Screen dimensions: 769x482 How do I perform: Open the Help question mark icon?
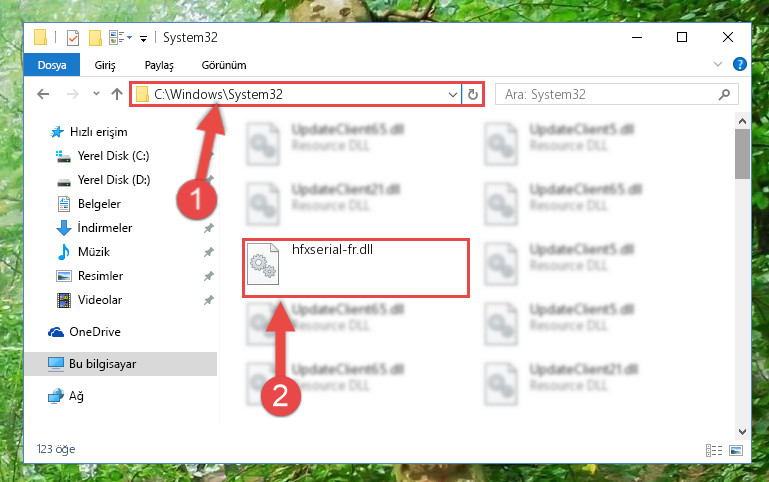point(739,64)
